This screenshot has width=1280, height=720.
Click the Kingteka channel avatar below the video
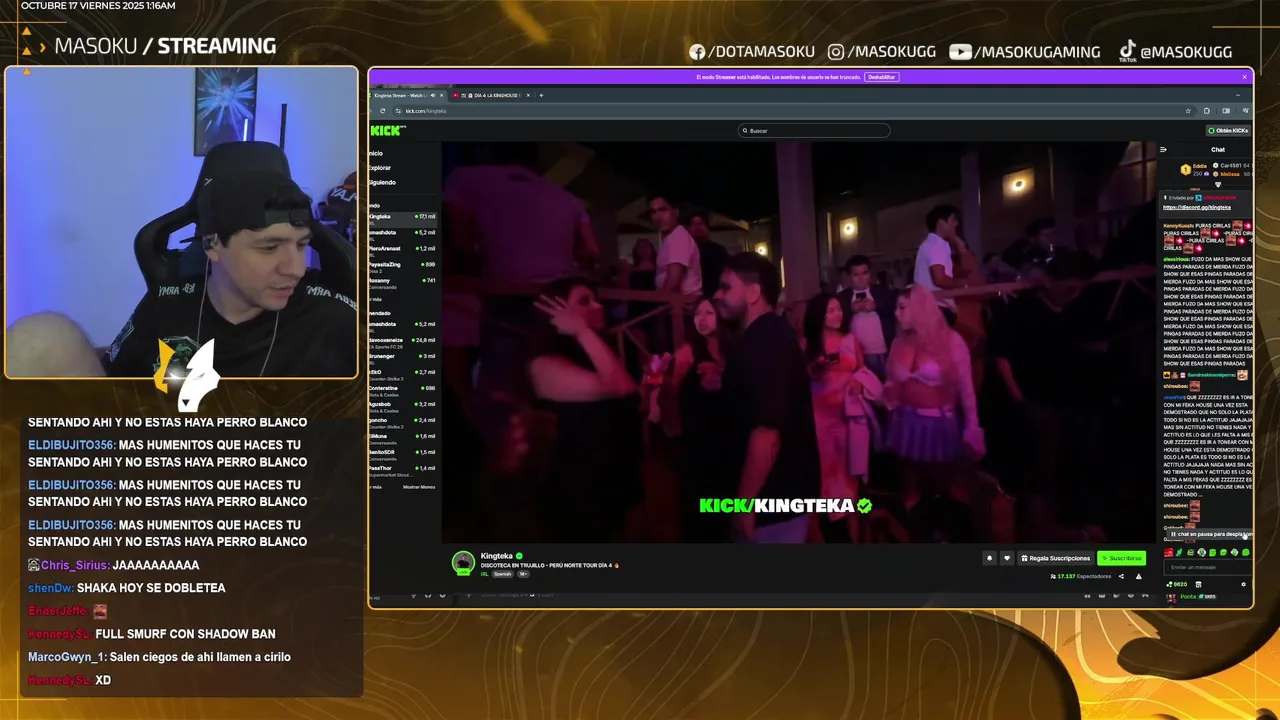click(463, 563)
